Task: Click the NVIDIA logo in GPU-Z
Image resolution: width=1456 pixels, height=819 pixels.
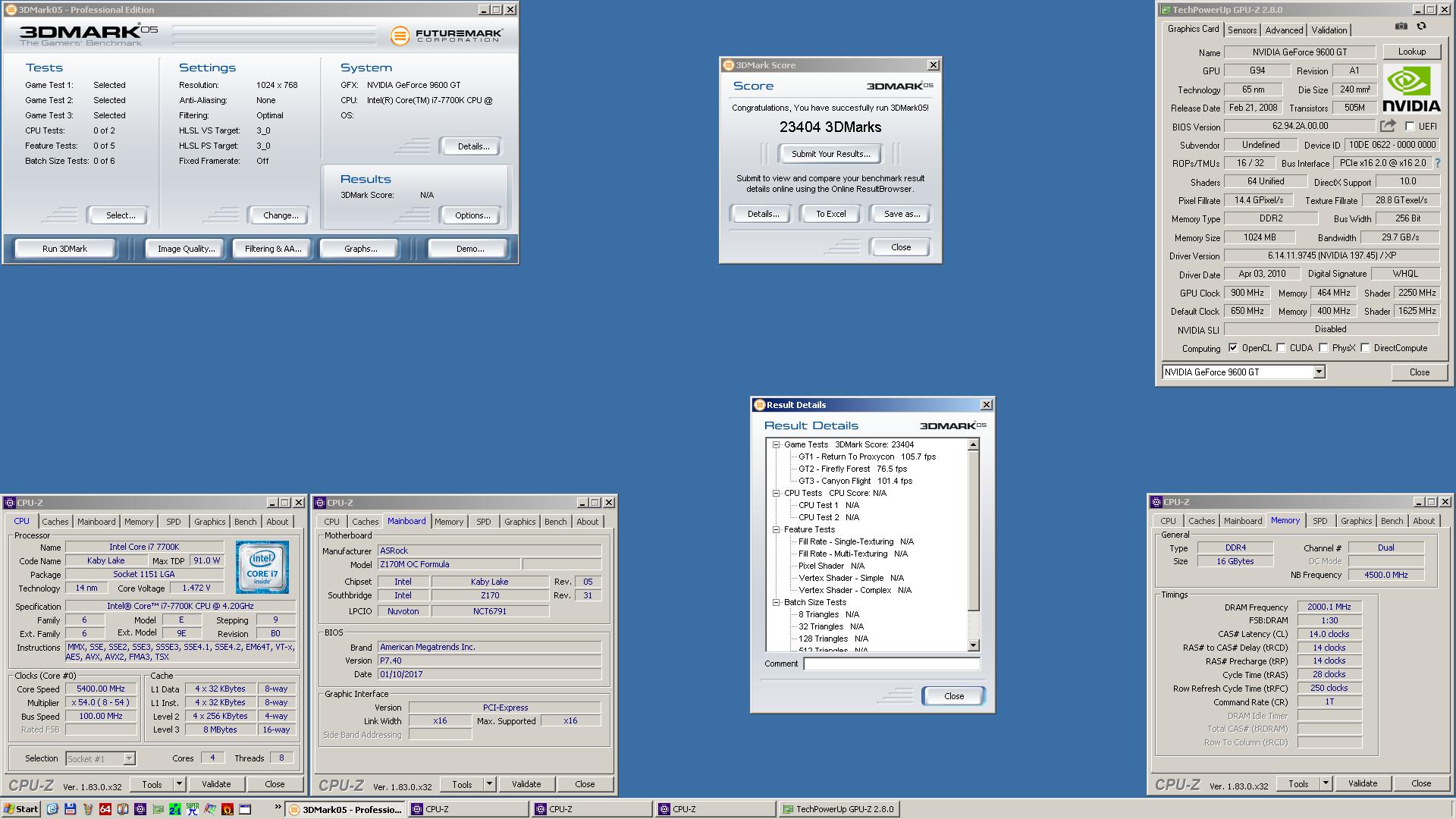Action: click(x=1411, y=89)
